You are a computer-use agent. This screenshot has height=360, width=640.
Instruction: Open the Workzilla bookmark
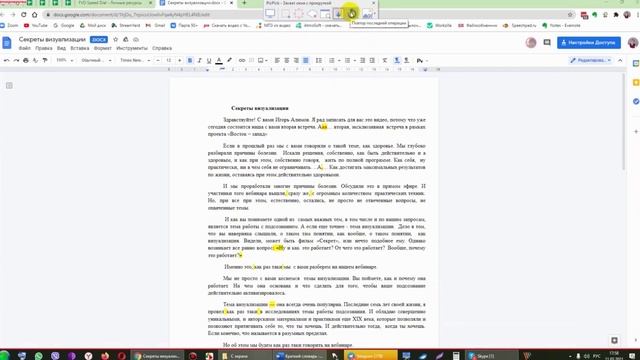[x=439, y=25]
